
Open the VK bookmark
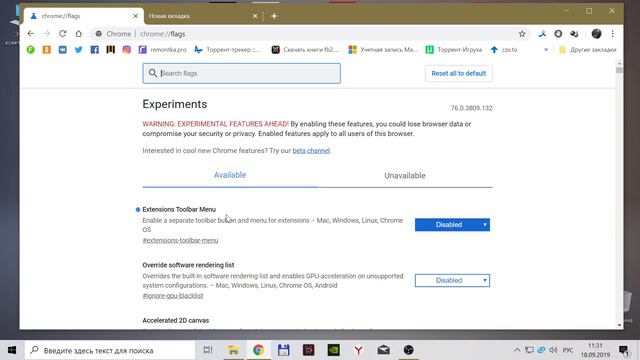[62, 50]
